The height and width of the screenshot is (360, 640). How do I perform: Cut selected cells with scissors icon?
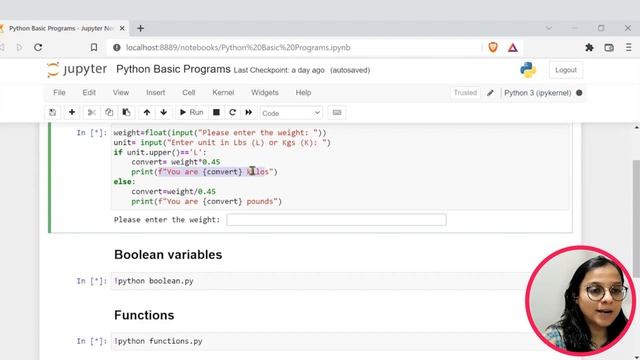click(92, 112)
